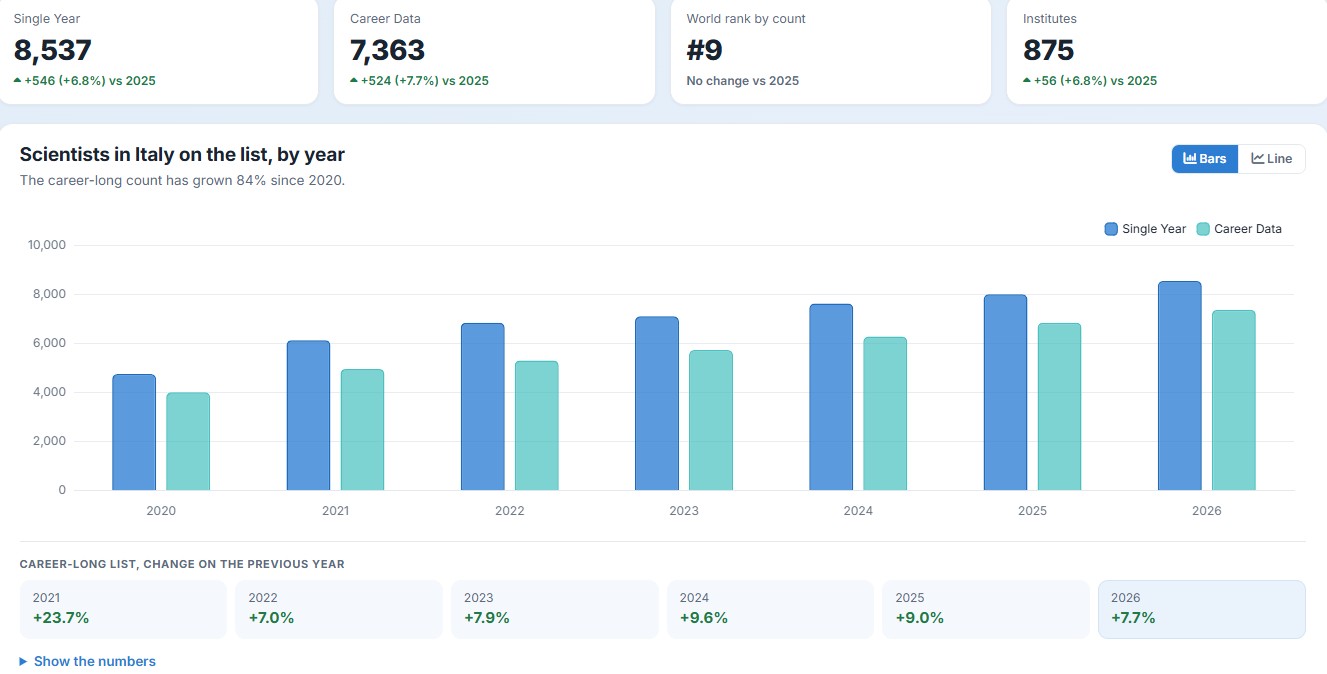Select the 2025 Career Data bar

pos(1059,407)
